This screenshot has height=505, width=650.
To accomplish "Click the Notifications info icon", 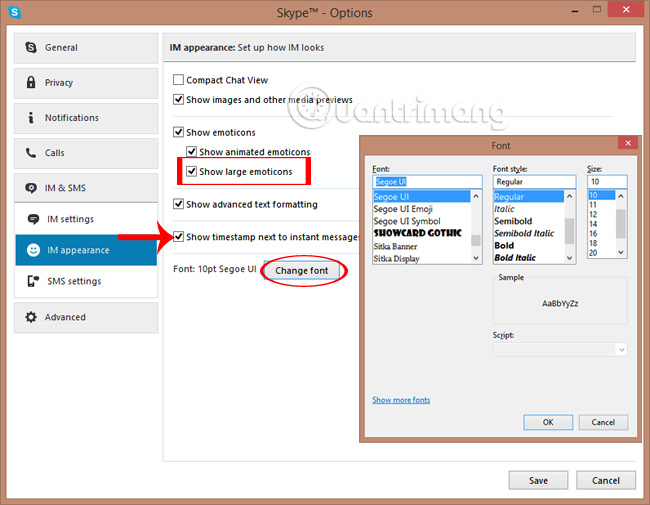I will point(31,118).
